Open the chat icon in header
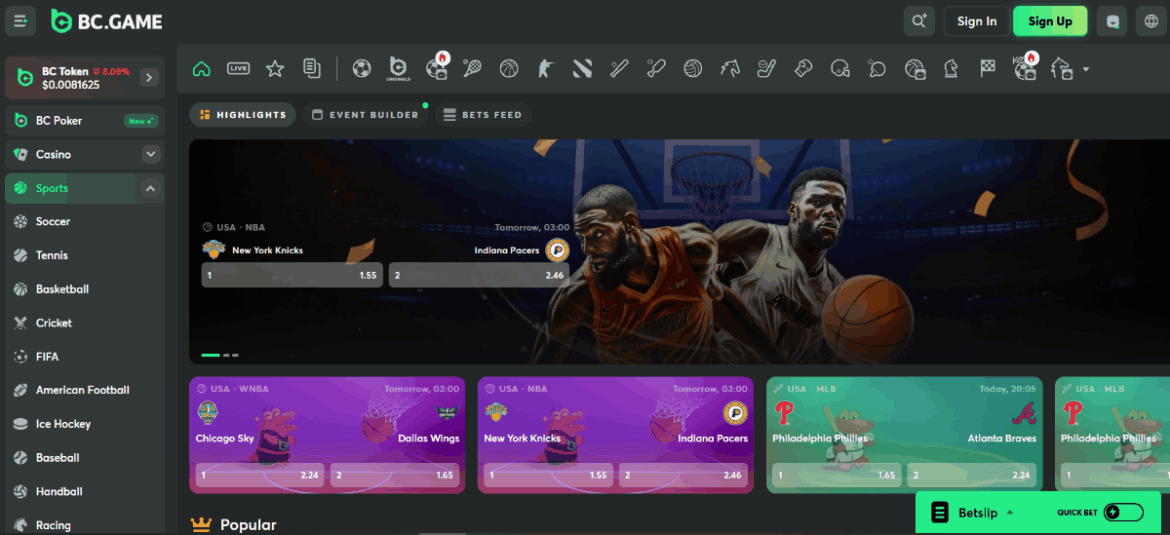1170x535 pixels. coord(1113,21)
